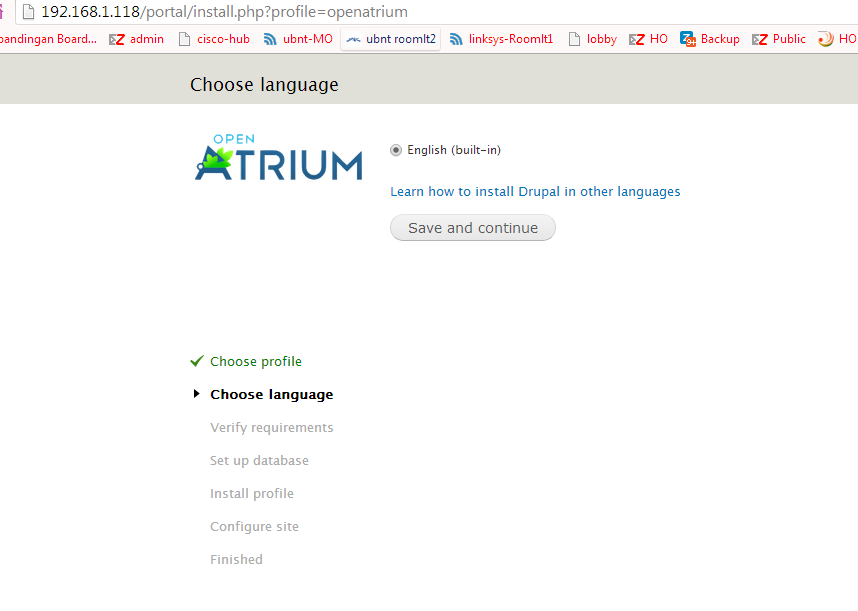Open the Backup bookmark
The image size is (858, 611).
click(710, 39)
